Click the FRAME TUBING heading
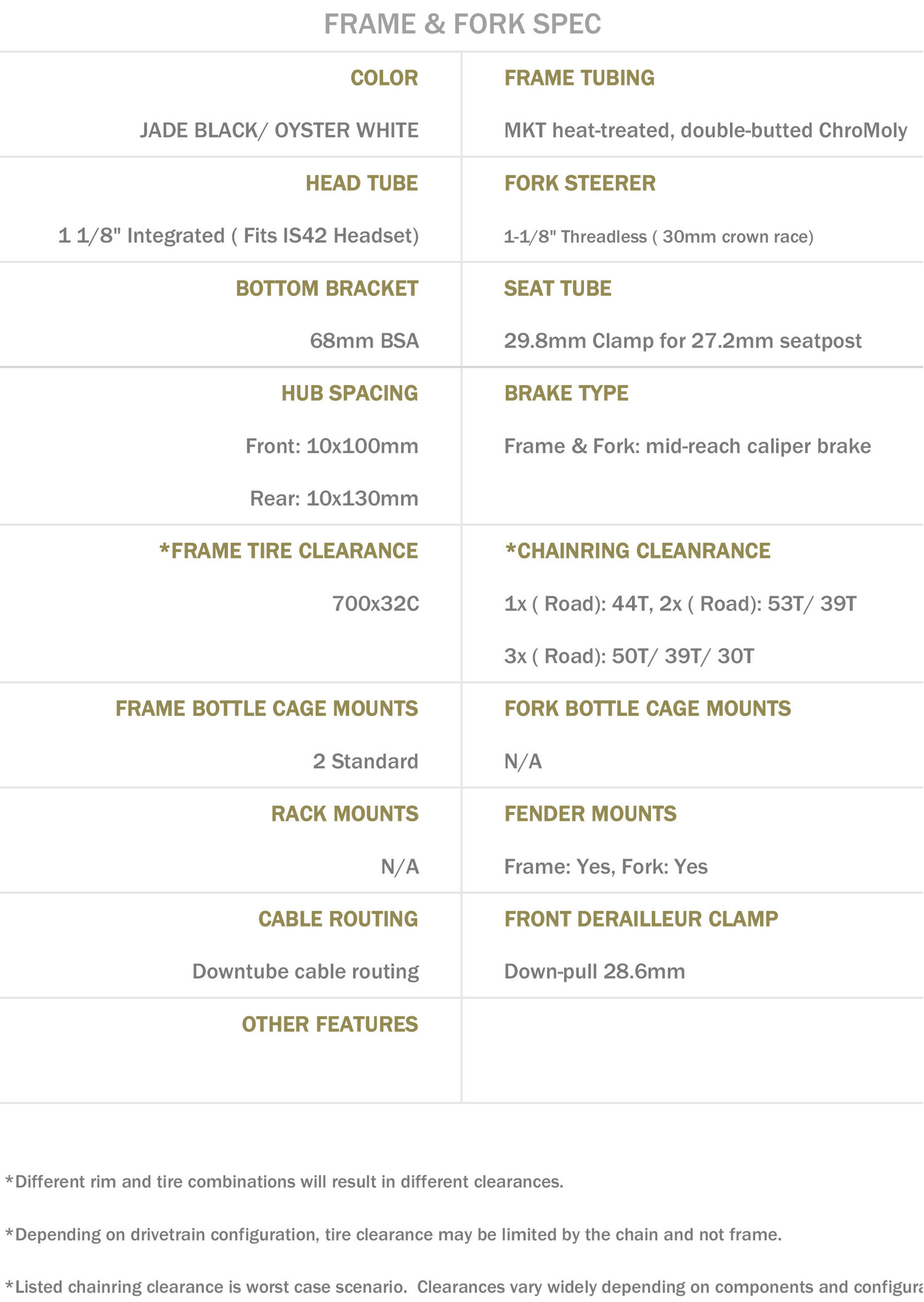Screen dimensions: 924x1302 pyautogui.click(x=579, y=78)
